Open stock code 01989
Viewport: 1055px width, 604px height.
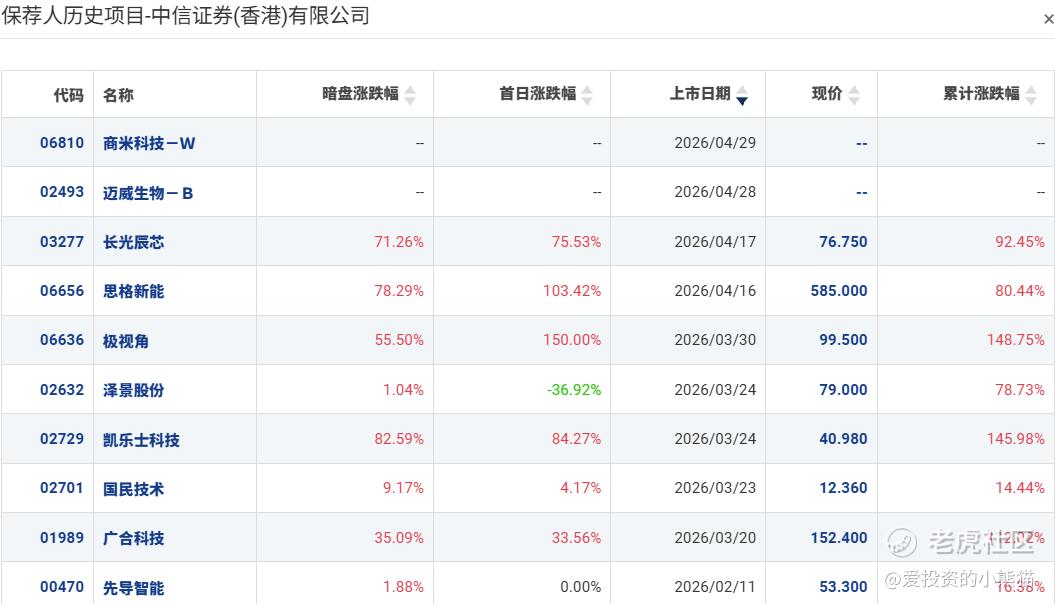click(x=62, y=537)
